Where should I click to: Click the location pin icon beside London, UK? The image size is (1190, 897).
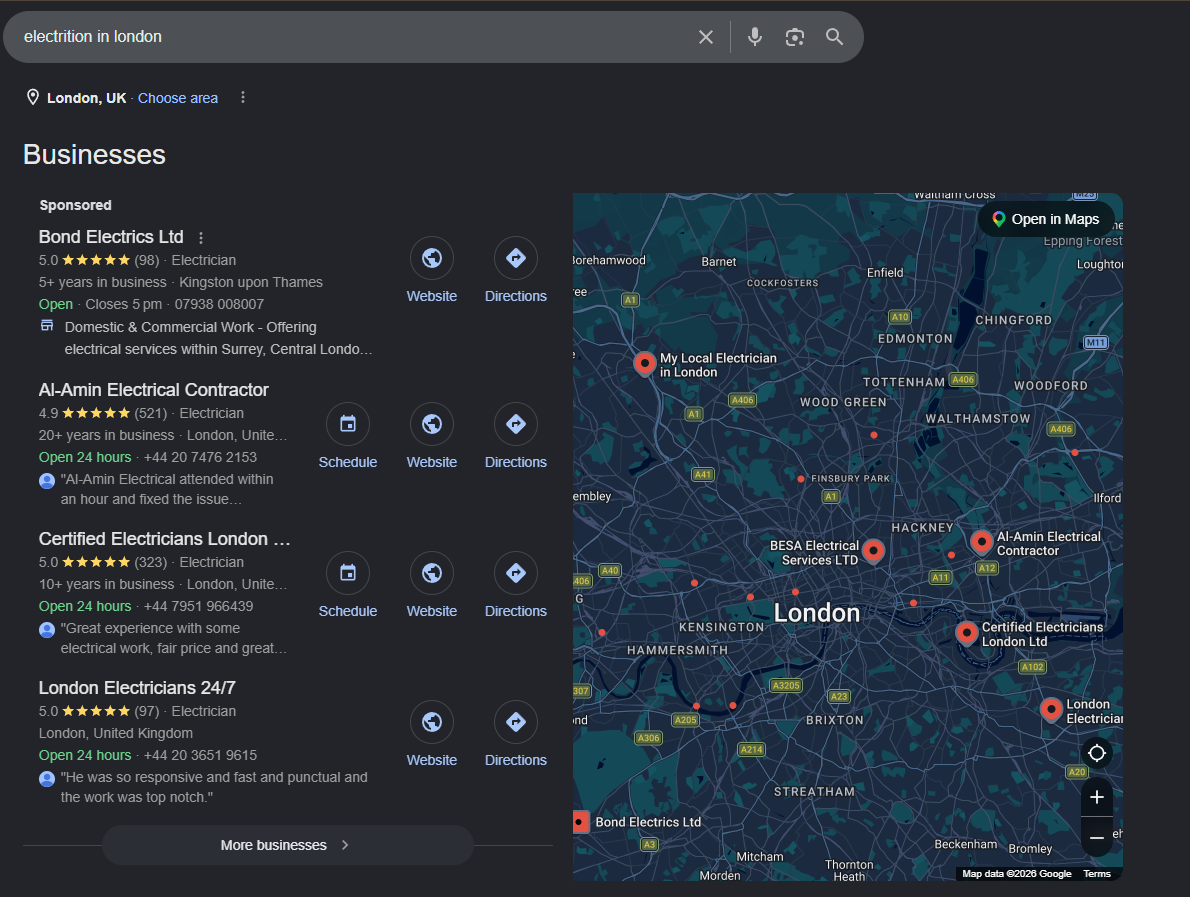pos(33,97)
